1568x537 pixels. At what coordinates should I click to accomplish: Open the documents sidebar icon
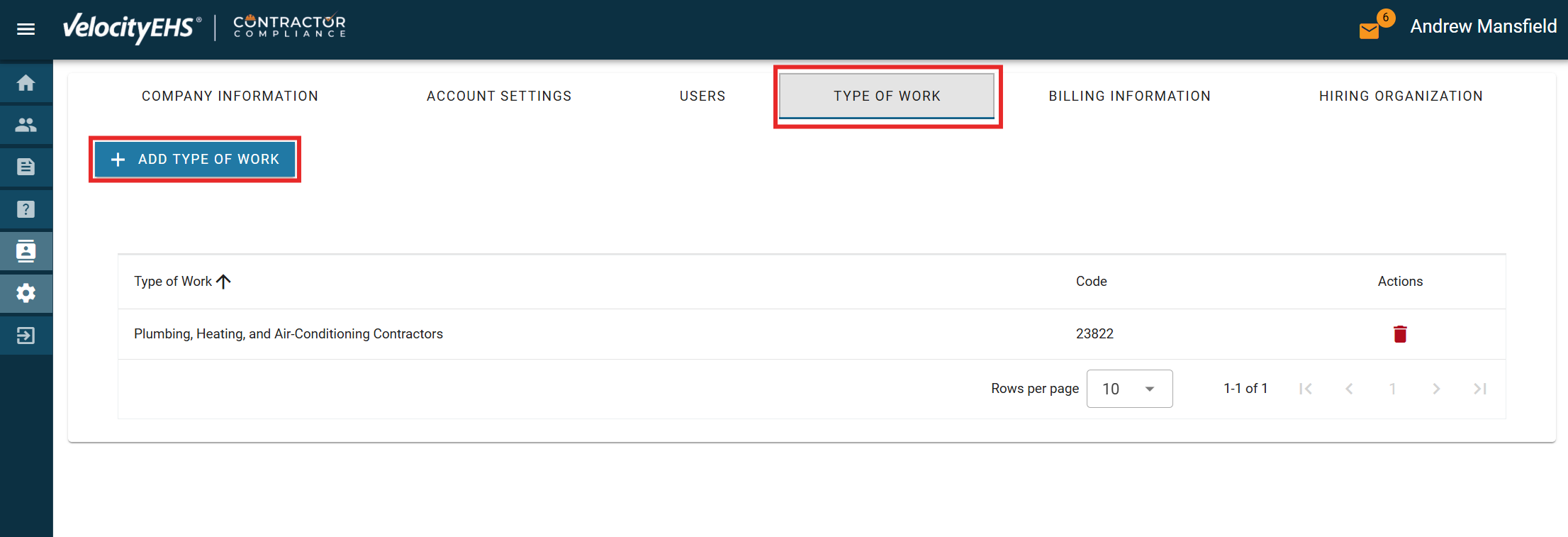[26, 167]
